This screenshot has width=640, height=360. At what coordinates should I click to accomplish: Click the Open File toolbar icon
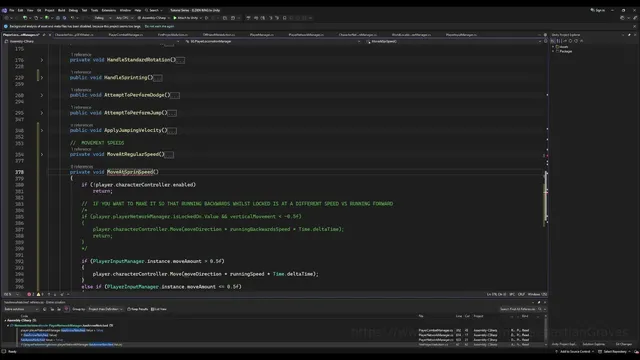[47, 18]
